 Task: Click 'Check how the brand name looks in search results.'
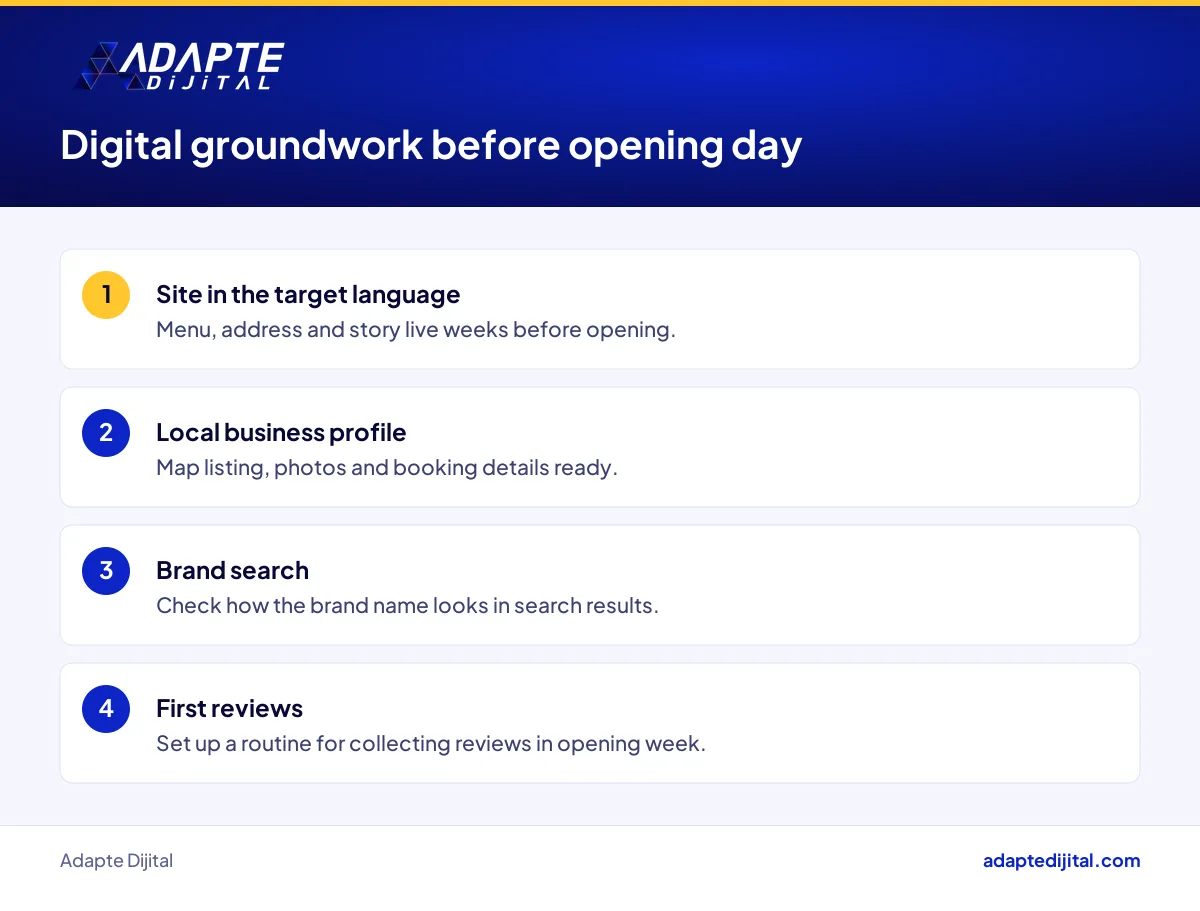coord(407,606)
